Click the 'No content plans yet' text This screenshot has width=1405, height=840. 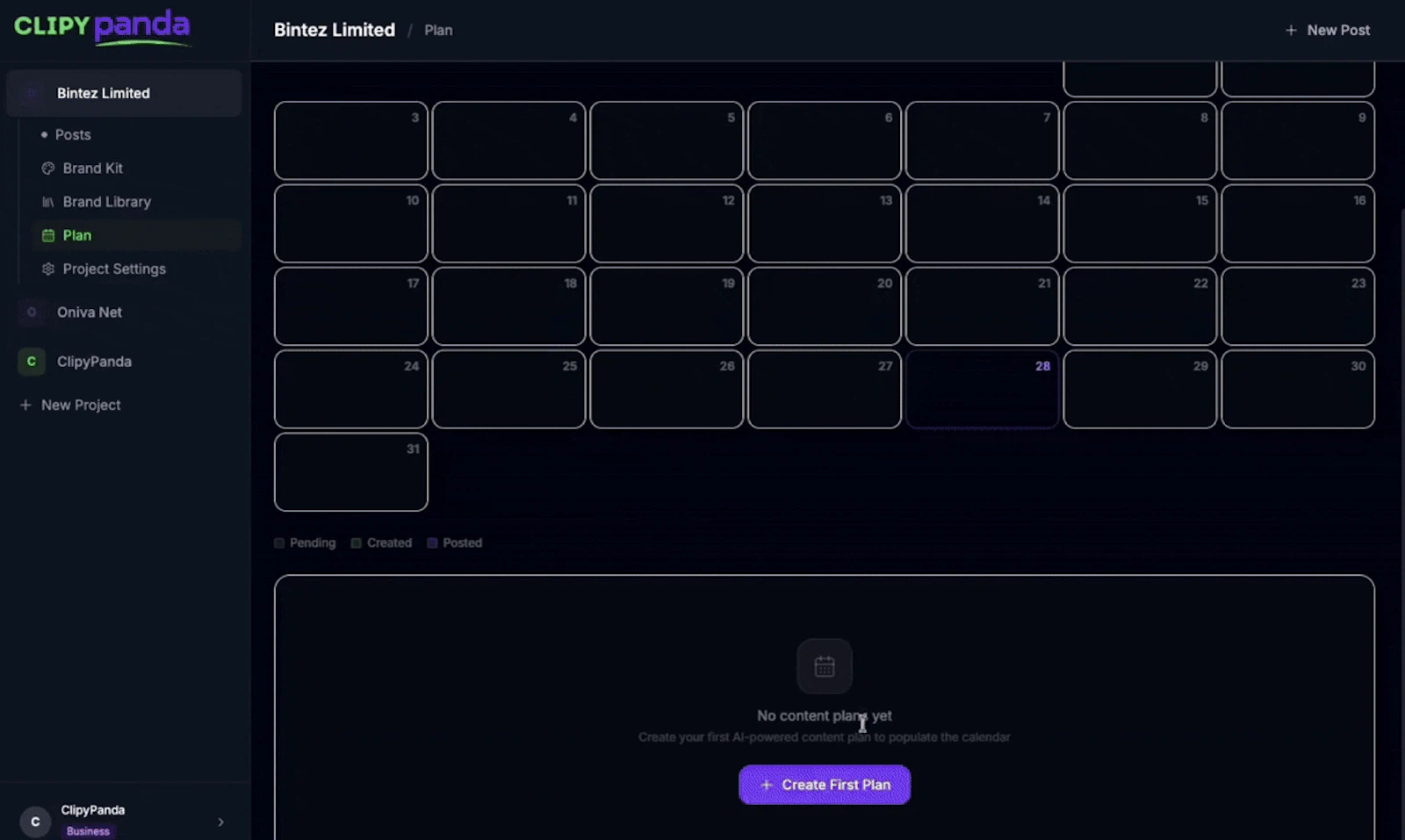click(825, 716)
